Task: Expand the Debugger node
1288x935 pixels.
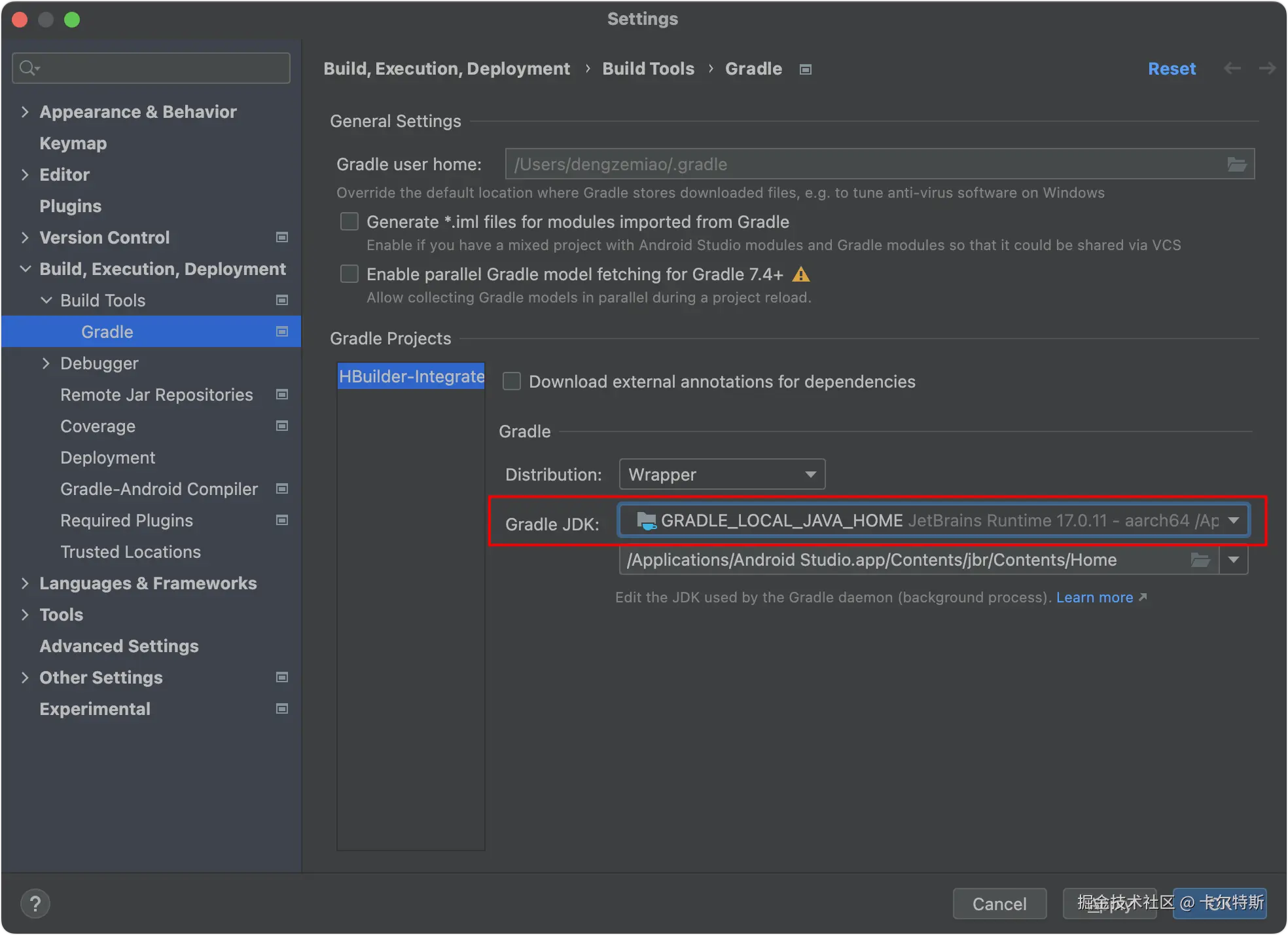Action: coord(46,363)
